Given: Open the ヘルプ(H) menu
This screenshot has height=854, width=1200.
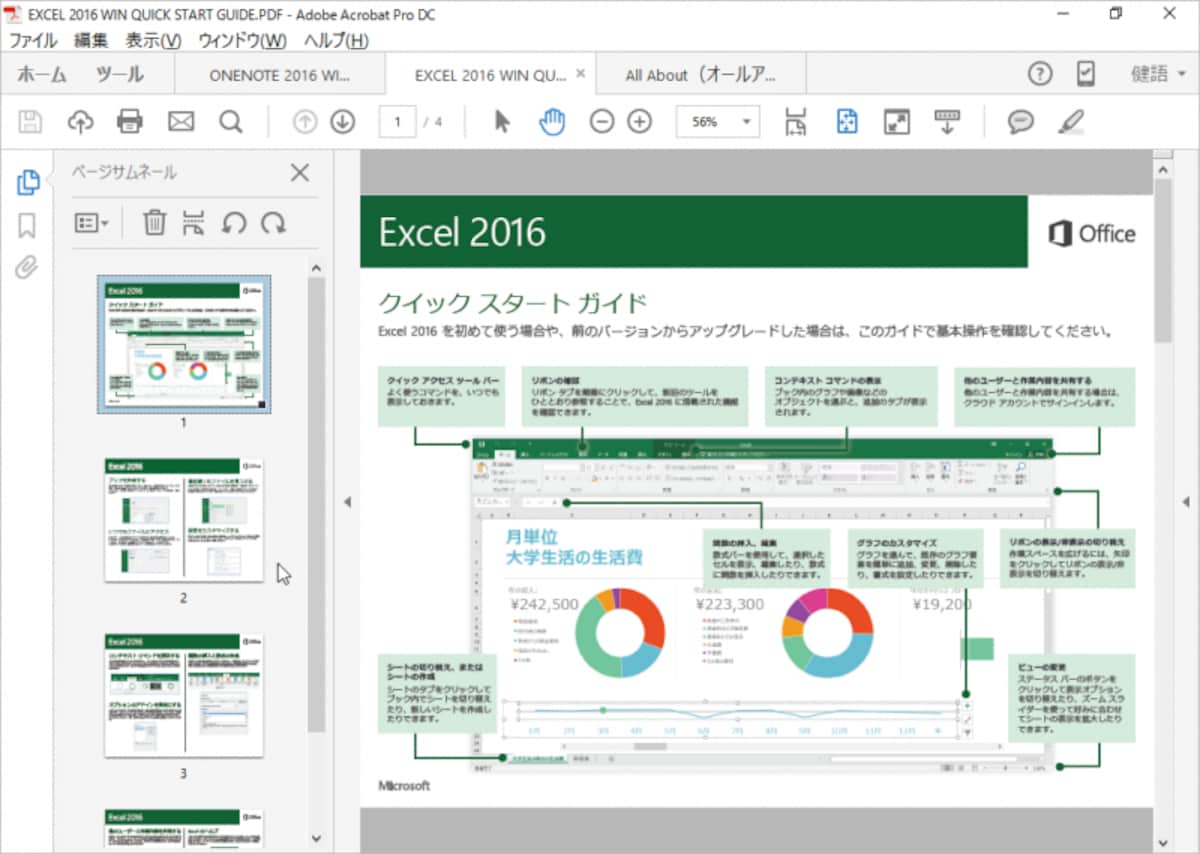Looking at the screenshot, I should point(336,41).
